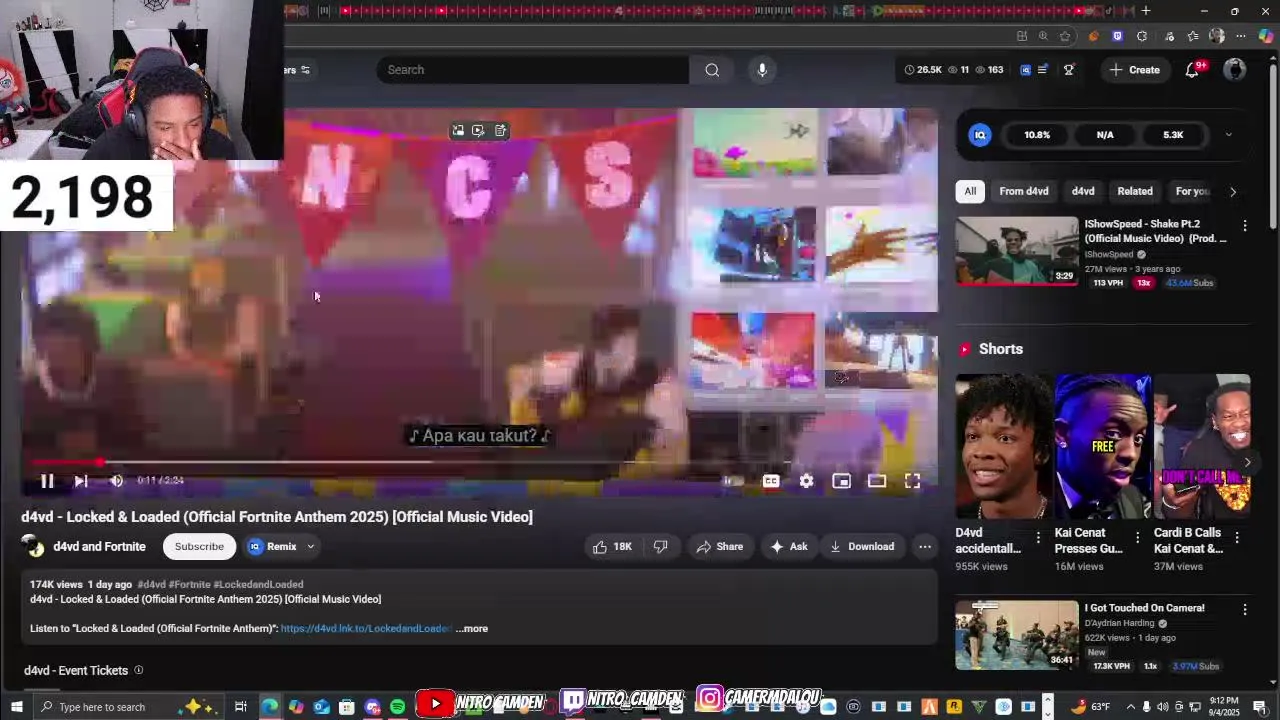Enter fullscreen mode
This screenshot has width=1280, height=720.
click(912, 481)
